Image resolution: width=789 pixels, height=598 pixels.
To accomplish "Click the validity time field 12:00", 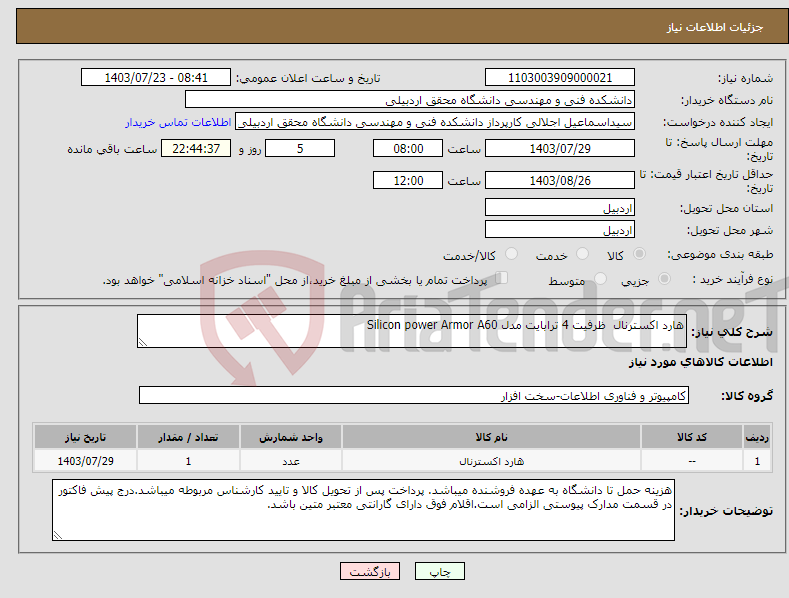I will [408, 180].
